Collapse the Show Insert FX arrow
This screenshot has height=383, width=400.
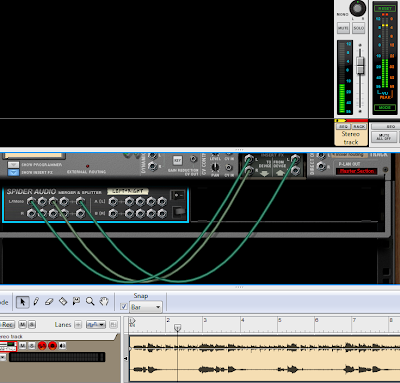(13, 172)
